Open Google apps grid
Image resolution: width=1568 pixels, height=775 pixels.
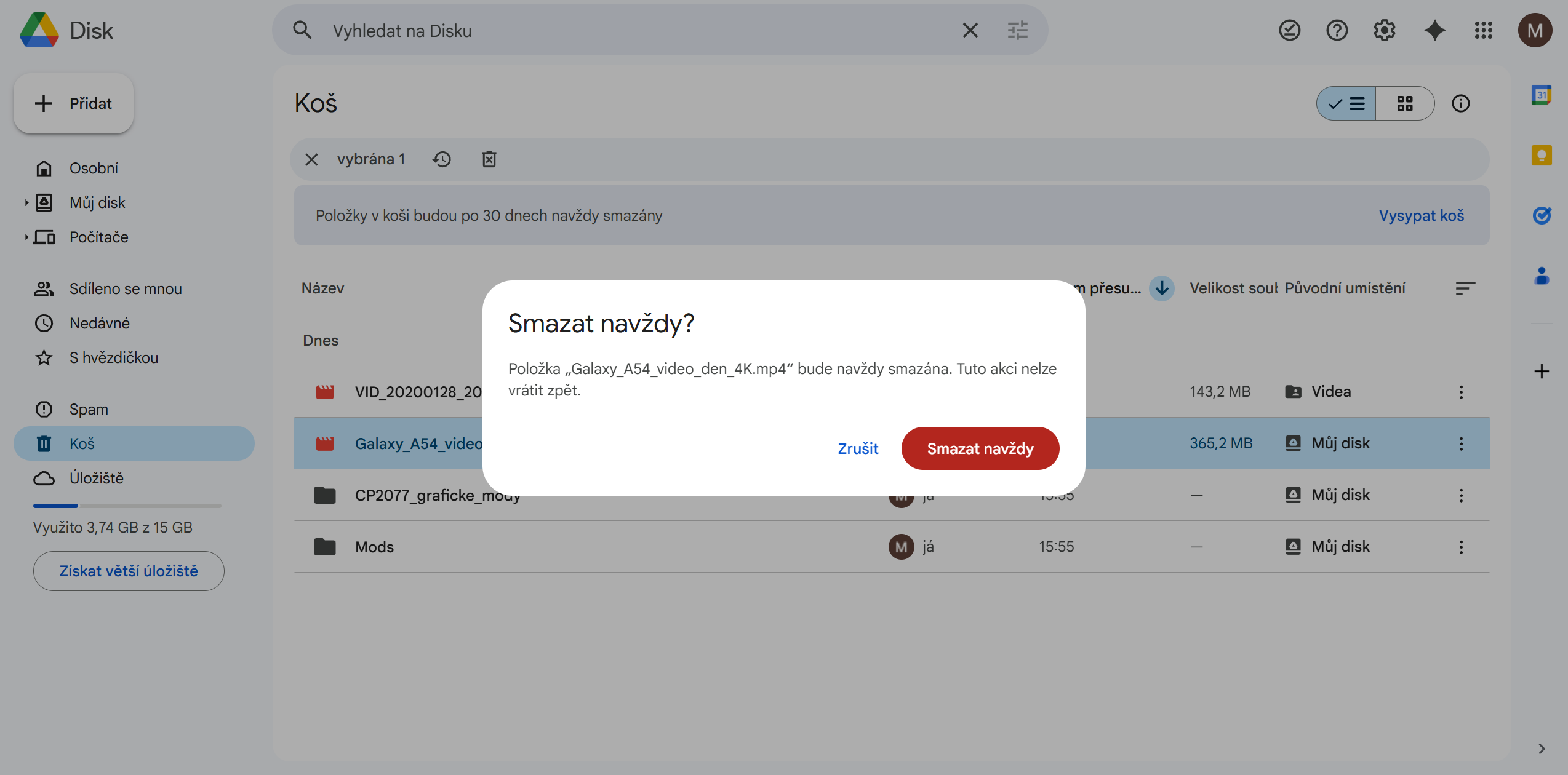1483,30
